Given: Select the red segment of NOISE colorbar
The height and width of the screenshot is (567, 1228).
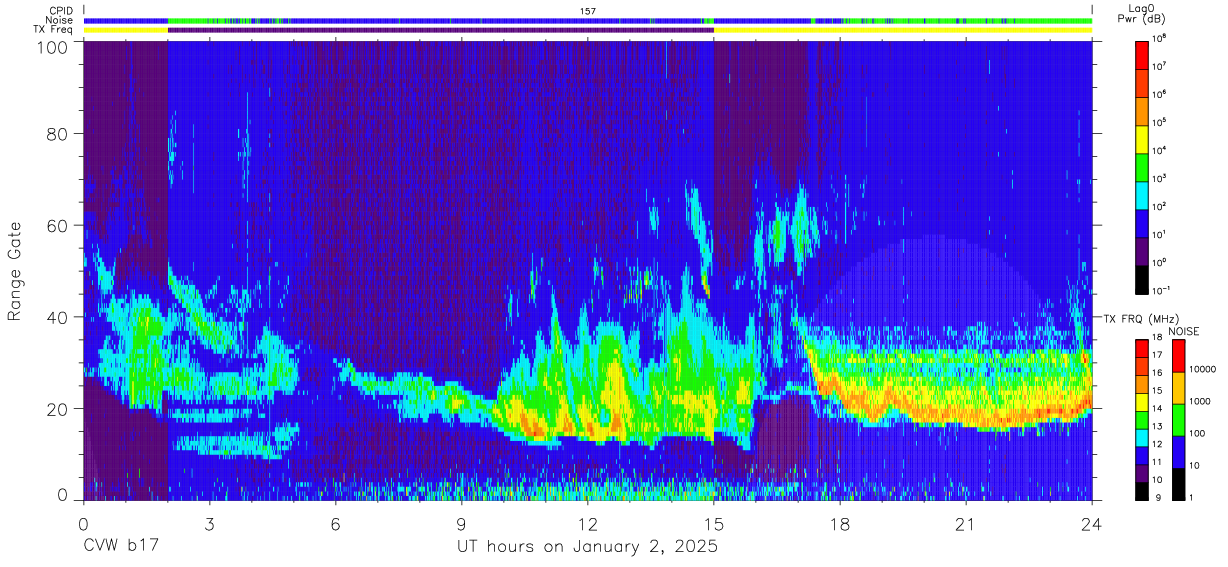Looking at the screenshot, I should [x=1177, y=356].
